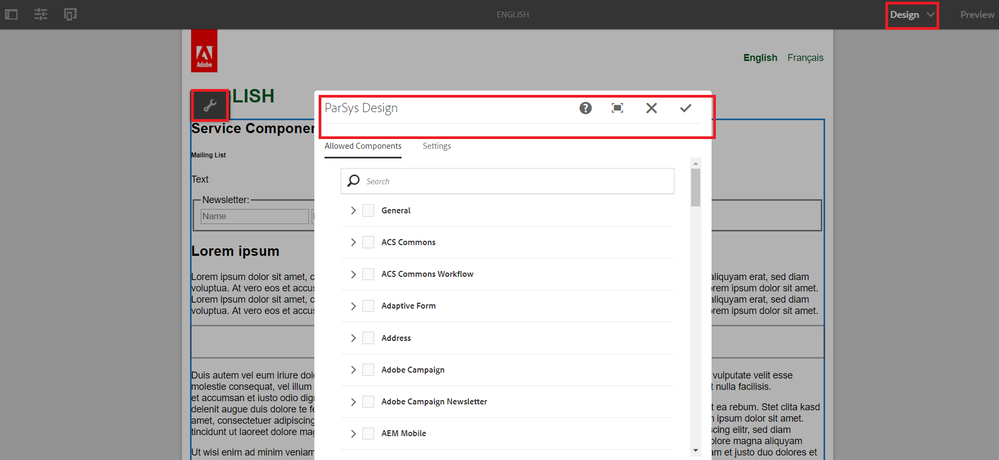Switch language to Français

tap(805, 58)
